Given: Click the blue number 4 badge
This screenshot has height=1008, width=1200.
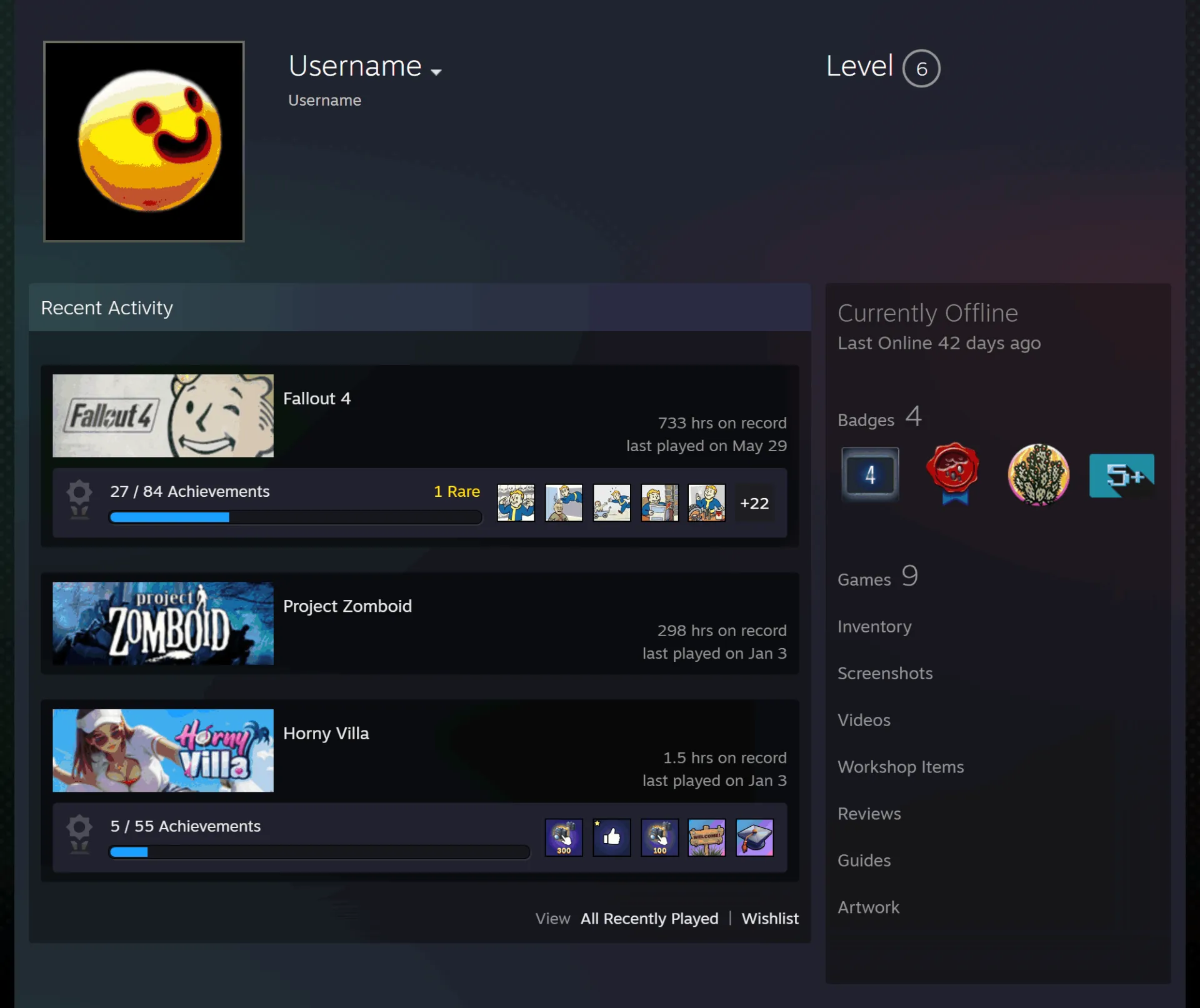Looking at the screenshot, I should tap(870, 474).
